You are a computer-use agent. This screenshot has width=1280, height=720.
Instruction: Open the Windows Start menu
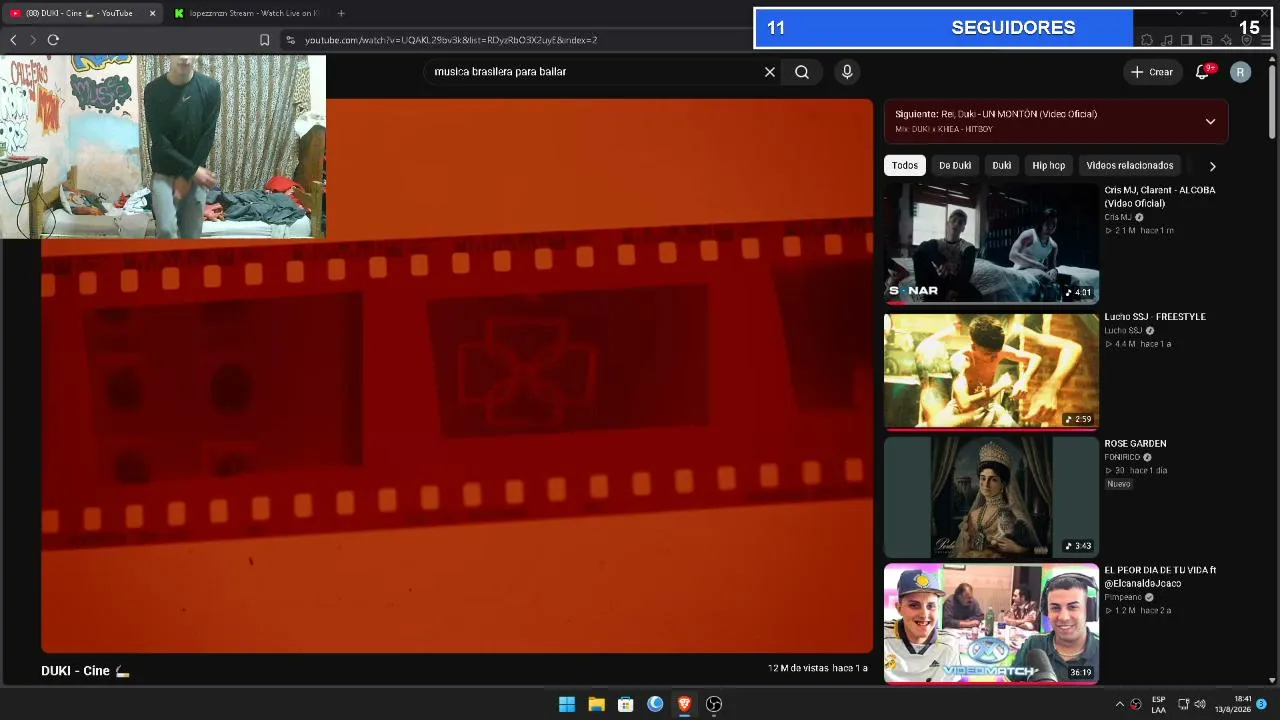pos(567,704)
